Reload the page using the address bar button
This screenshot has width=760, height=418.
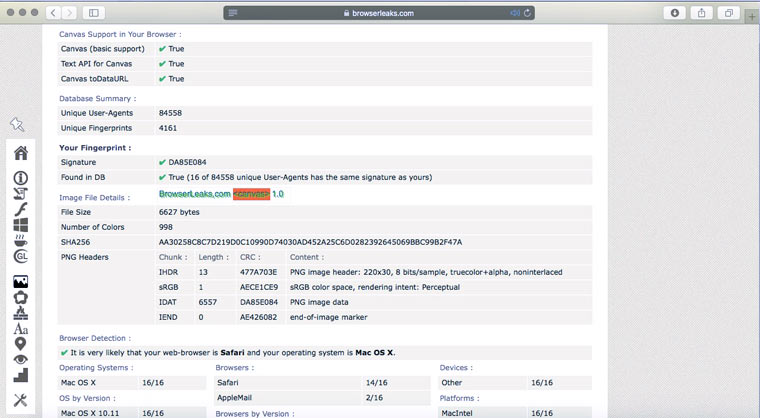524,13
